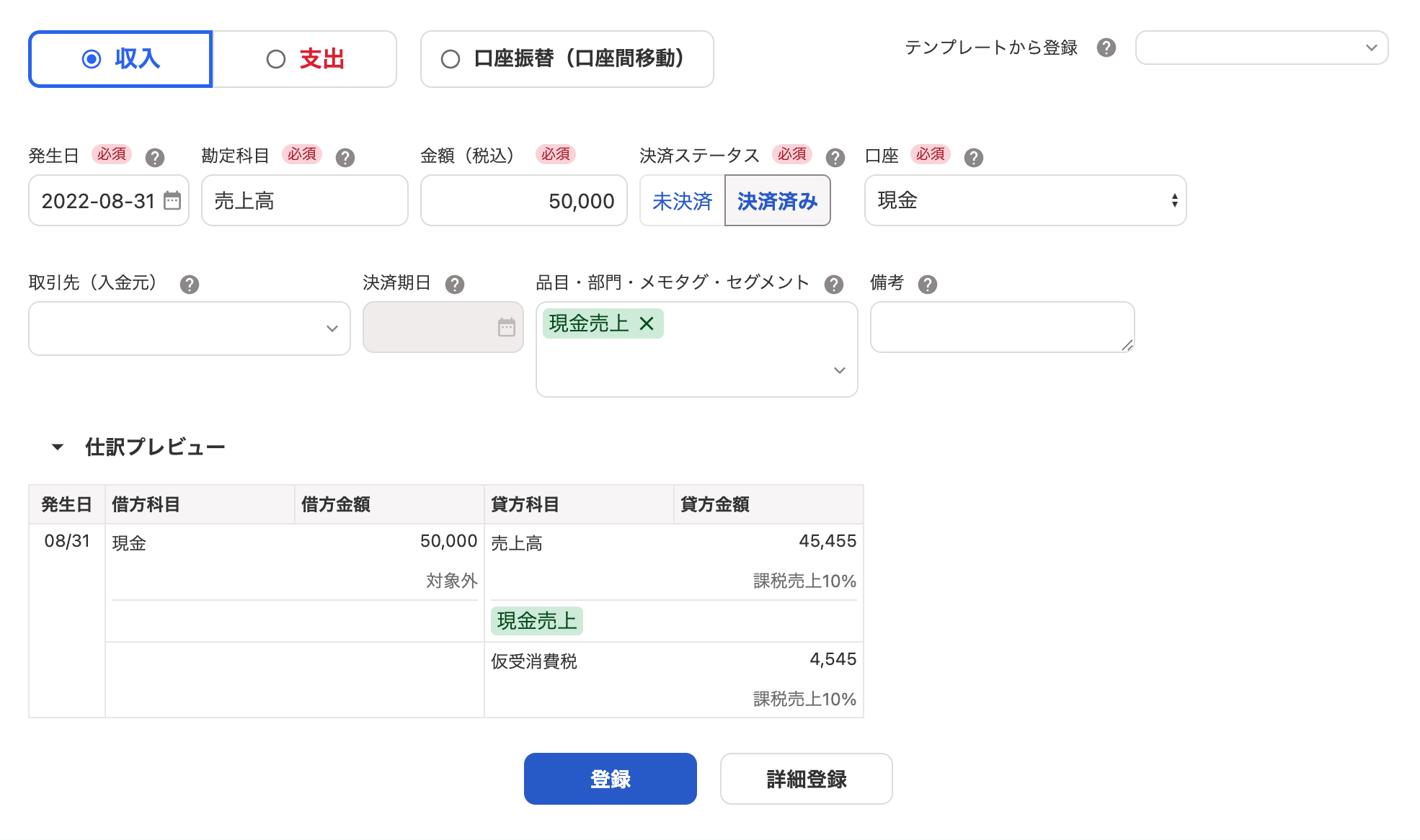Click the 現金売上 tag in preview table
This screenshot has height=840, width=1420.
click(x=537, y=621)
